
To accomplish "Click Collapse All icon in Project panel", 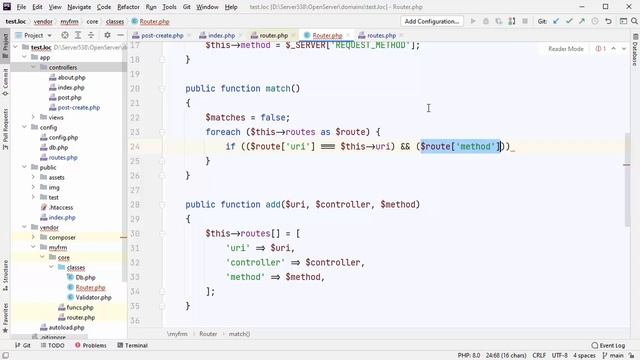I will (x=91, y=36).
